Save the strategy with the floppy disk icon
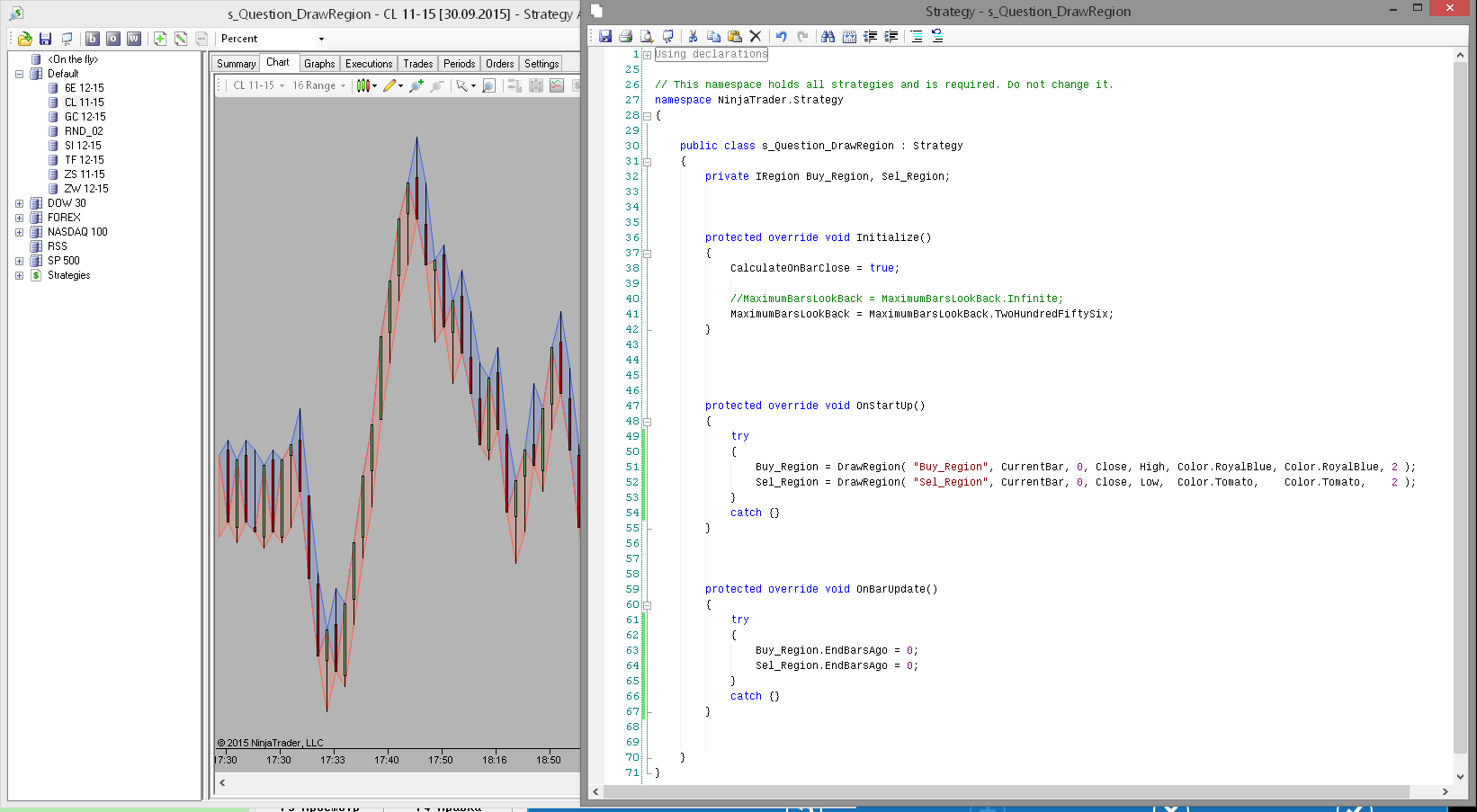 click(x=605, y=36)
